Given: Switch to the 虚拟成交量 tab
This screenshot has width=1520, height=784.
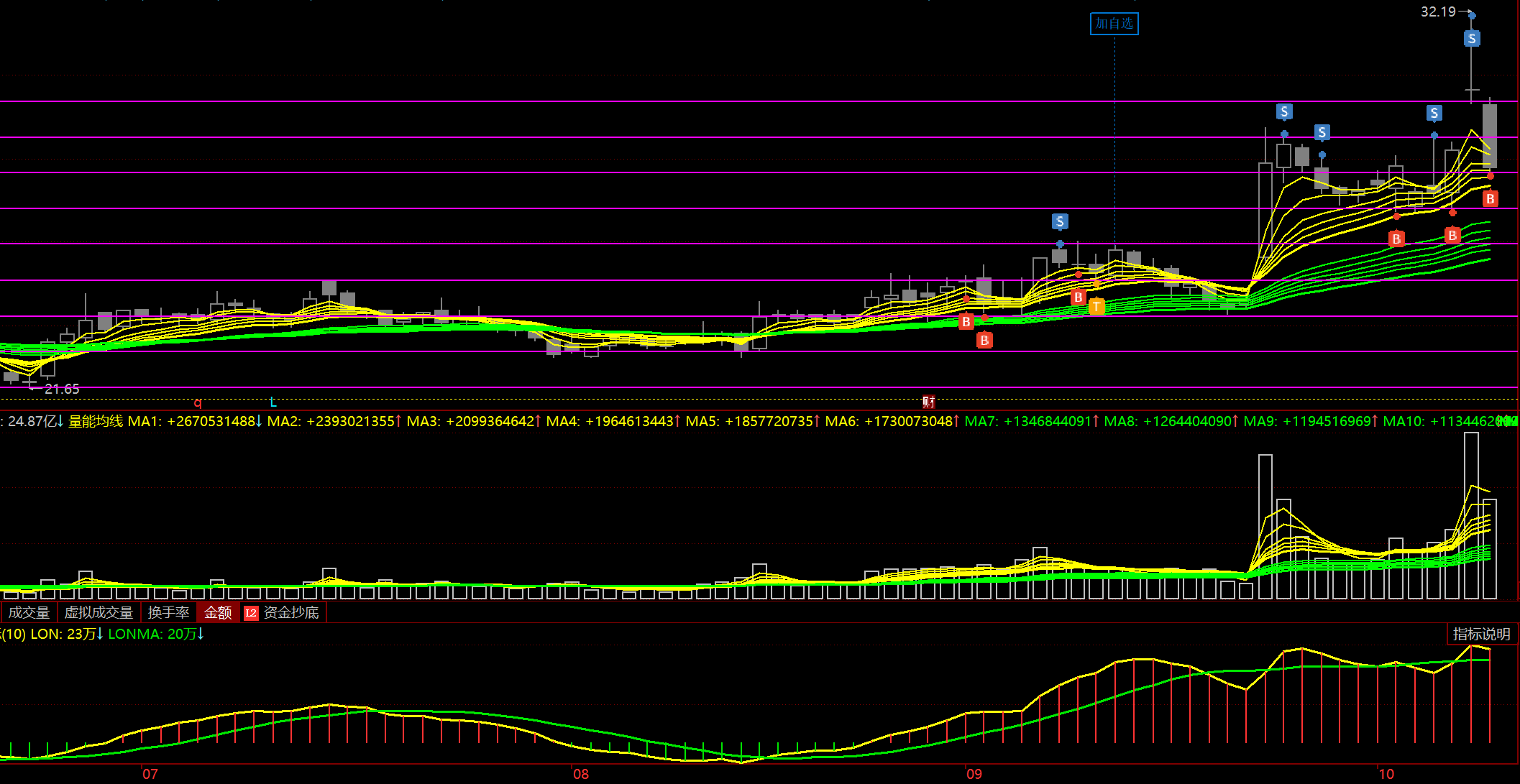Looking at the screenshot, I should [x=99, y=613].
